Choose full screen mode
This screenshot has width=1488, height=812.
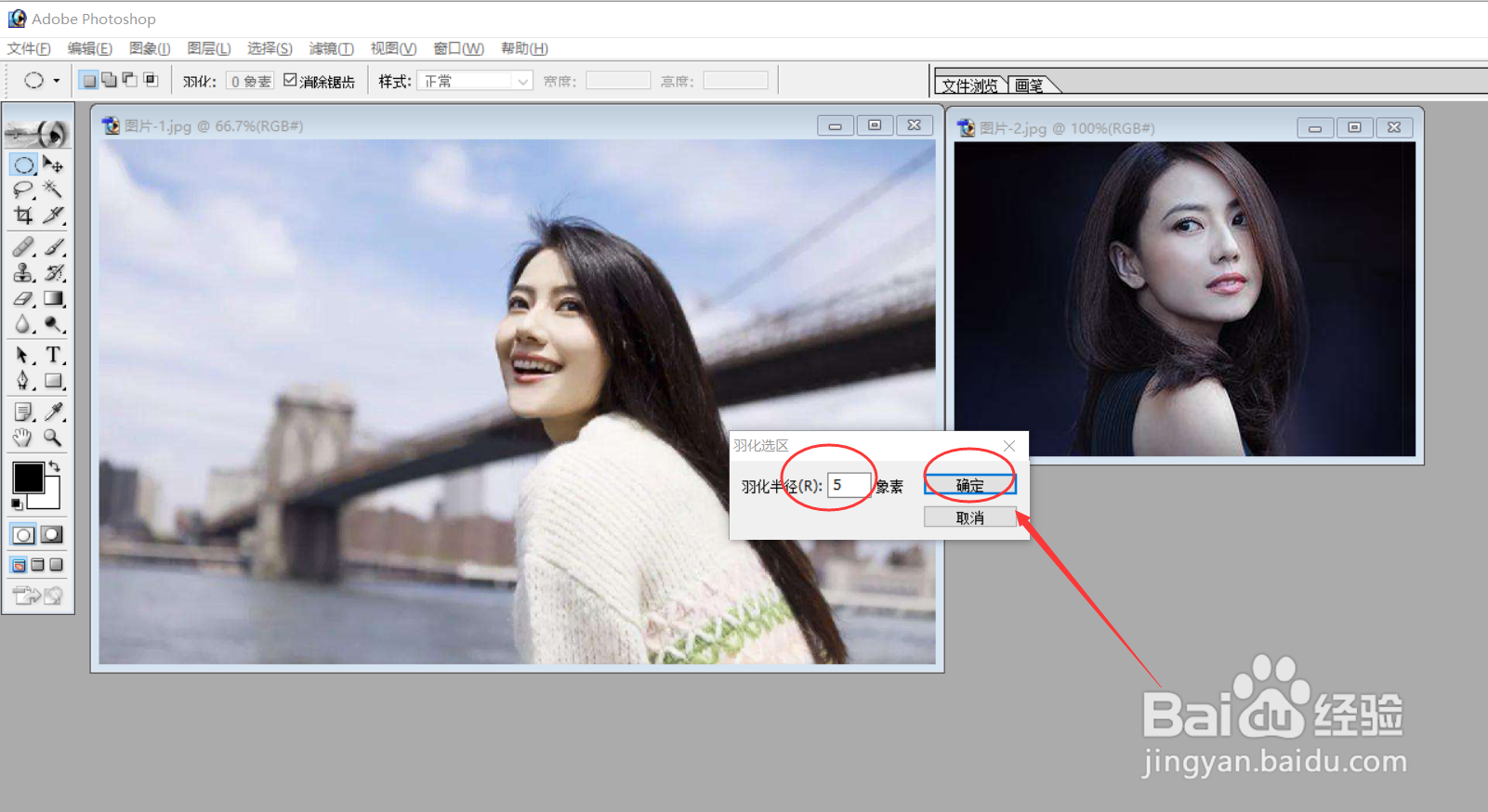(x=56, y=565)
